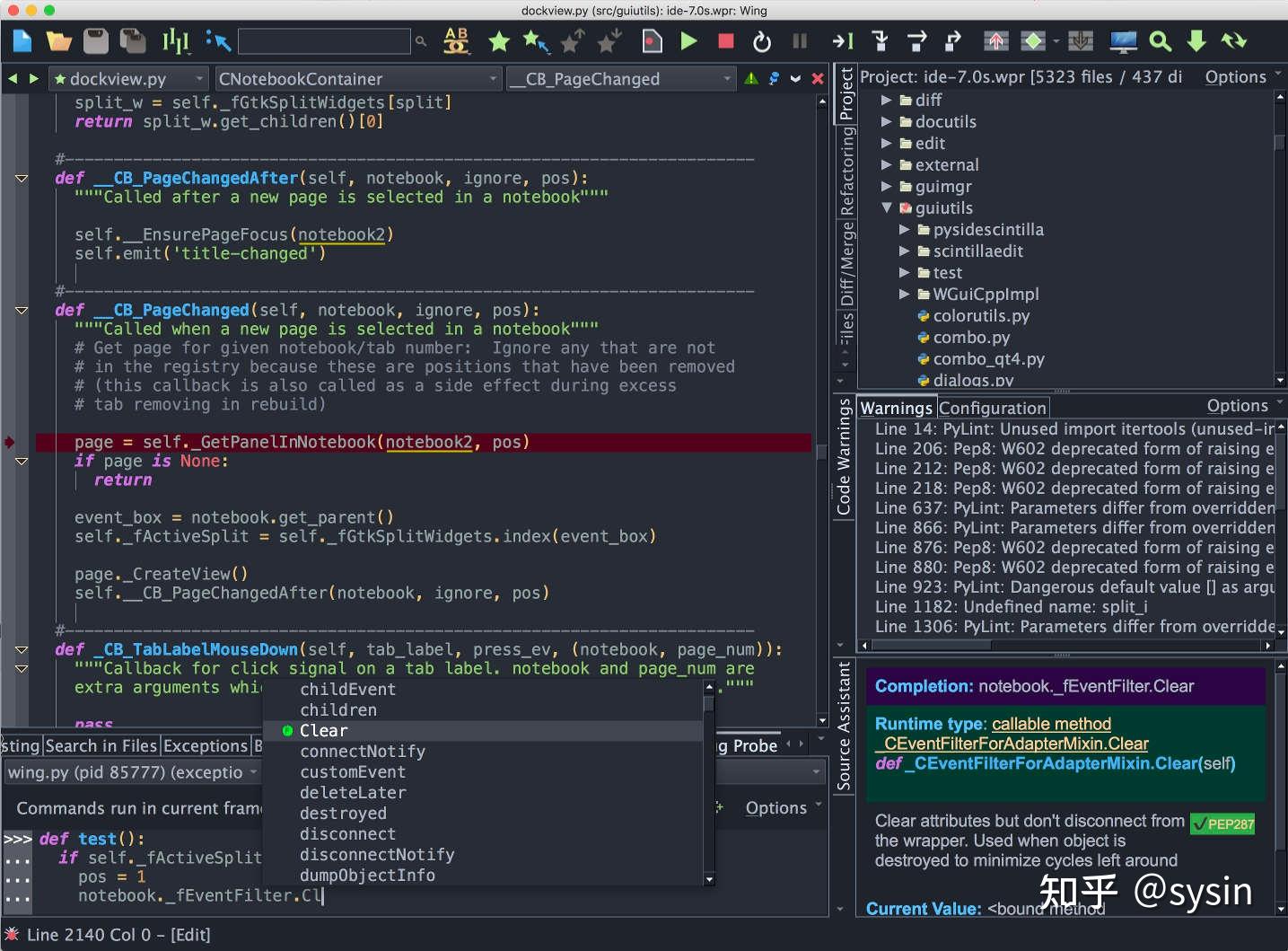Click the toolbar search input field

tap(323, 40)
